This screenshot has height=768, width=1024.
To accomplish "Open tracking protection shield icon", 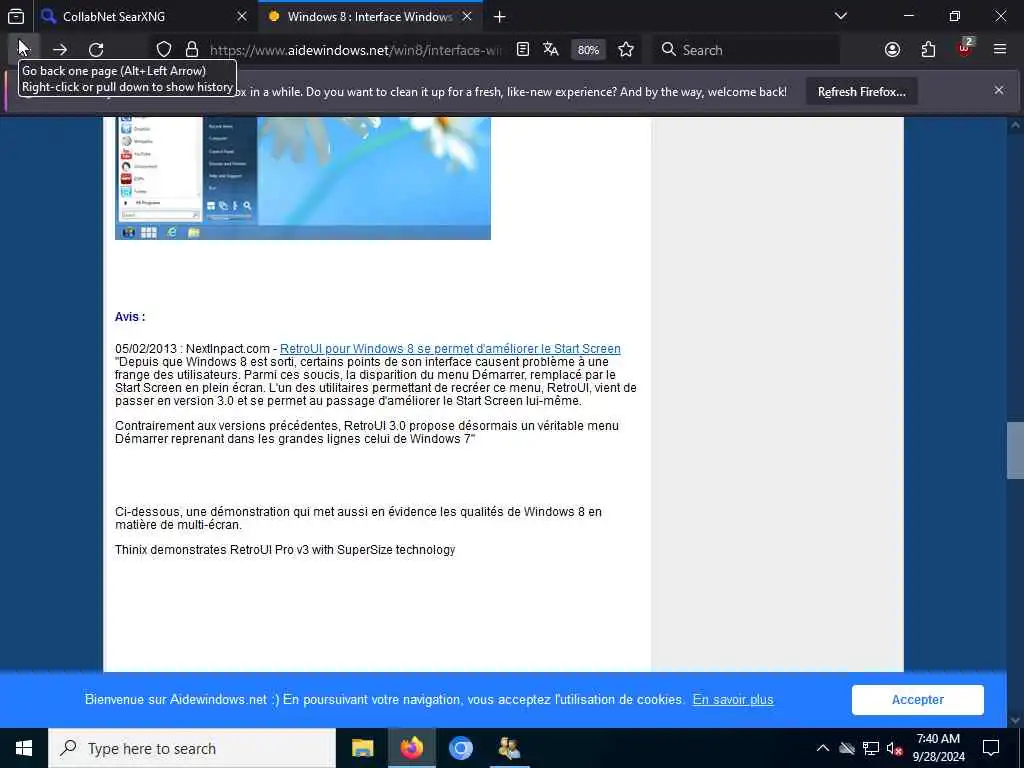I will tap(164, 50).
